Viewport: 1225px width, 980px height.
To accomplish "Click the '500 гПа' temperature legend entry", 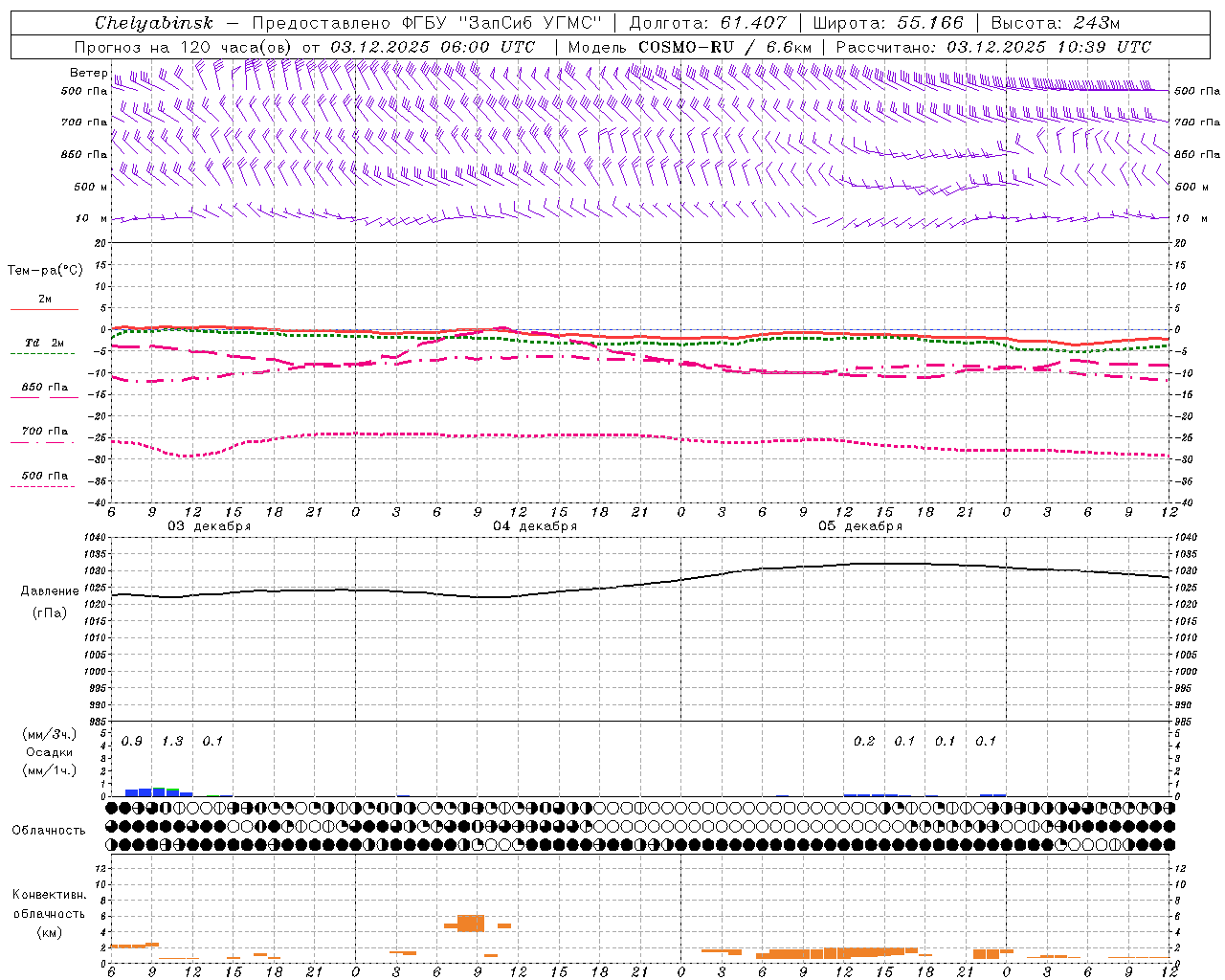I will 45,476.
